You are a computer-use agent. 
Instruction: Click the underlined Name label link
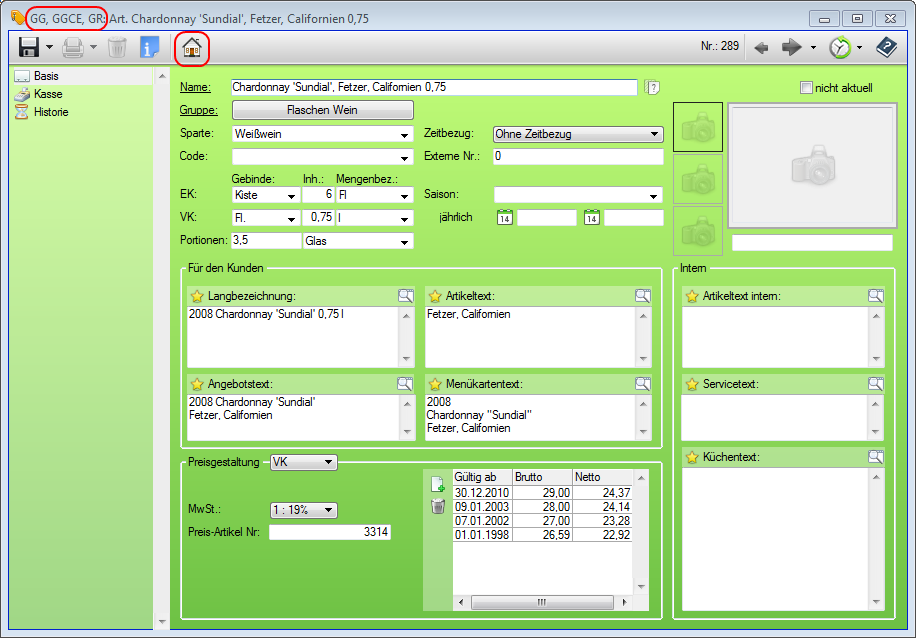tap(195, 88)
